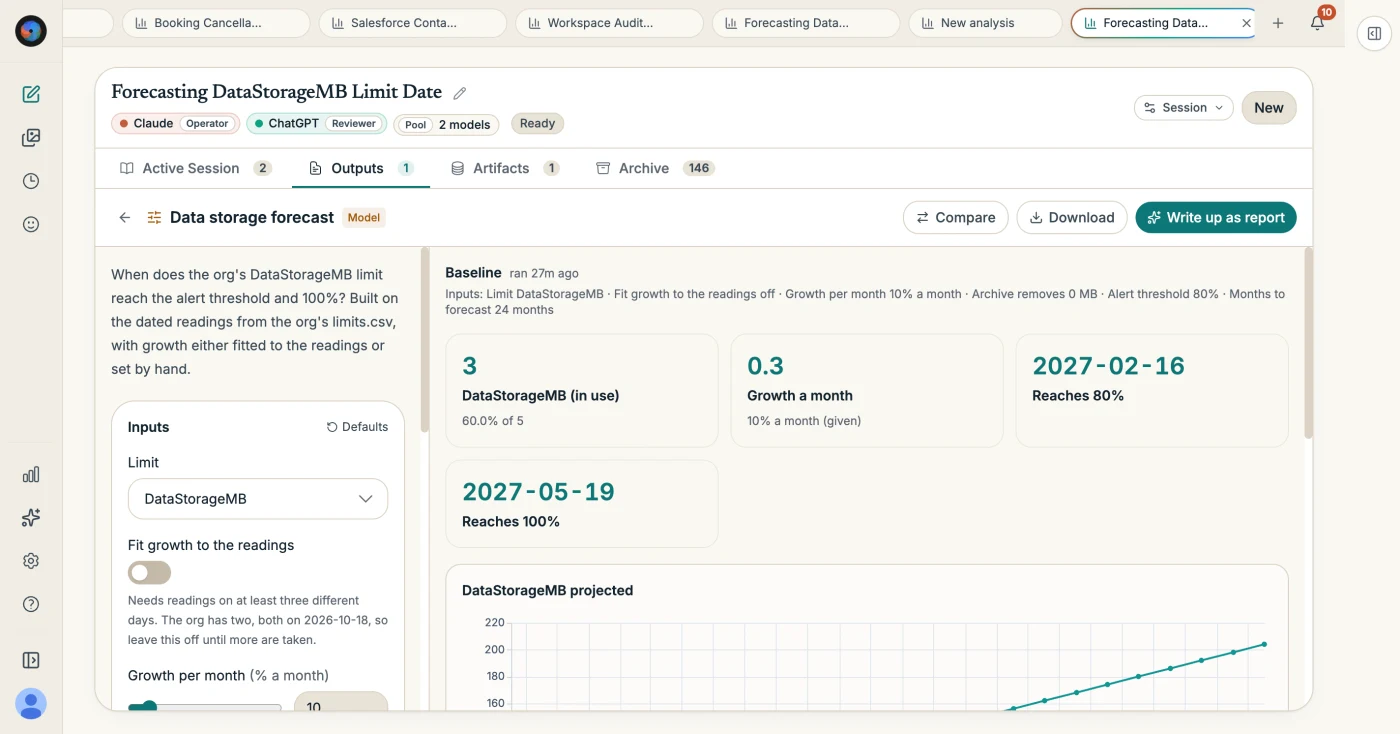Open the Pool 2 models selector
This screenshot has width=1400, height=734.
(449, 124)
